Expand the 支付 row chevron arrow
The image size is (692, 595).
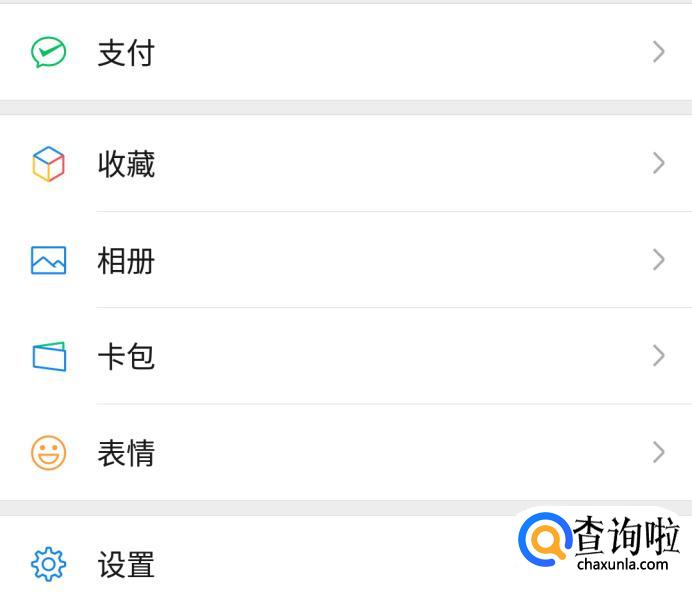(658, 52)
